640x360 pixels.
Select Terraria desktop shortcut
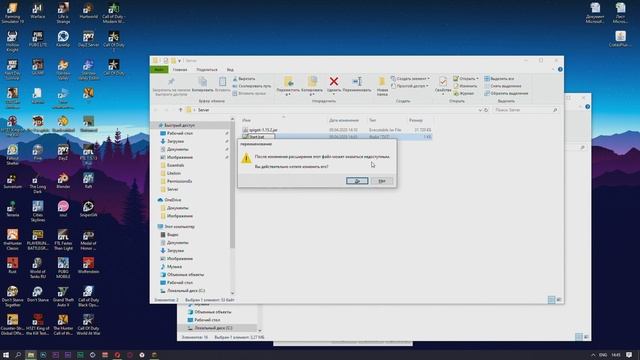pos(12,209)
